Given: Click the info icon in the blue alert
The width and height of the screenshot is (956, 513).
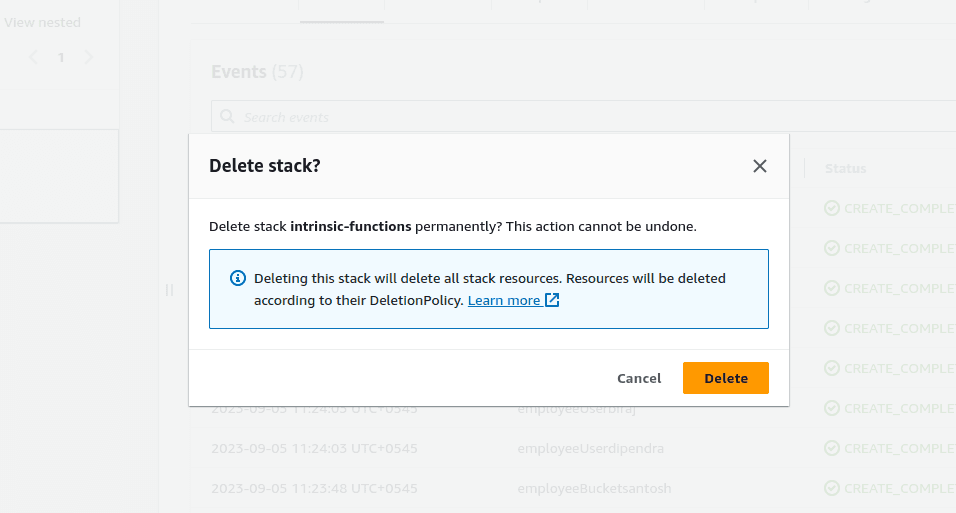Looking at the screenshot, I should [x=238, y=278].
